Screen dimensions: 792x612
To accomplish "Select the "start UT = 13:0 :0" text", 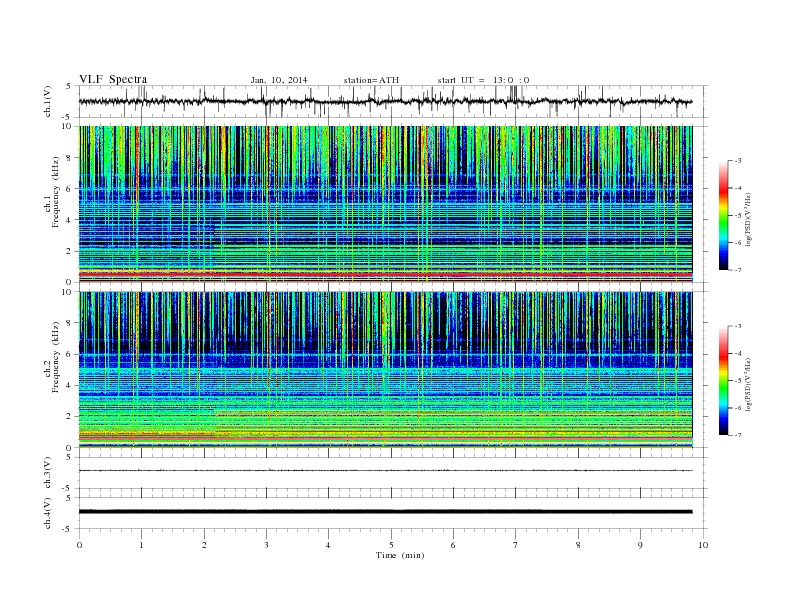I will tap(483, 80).
